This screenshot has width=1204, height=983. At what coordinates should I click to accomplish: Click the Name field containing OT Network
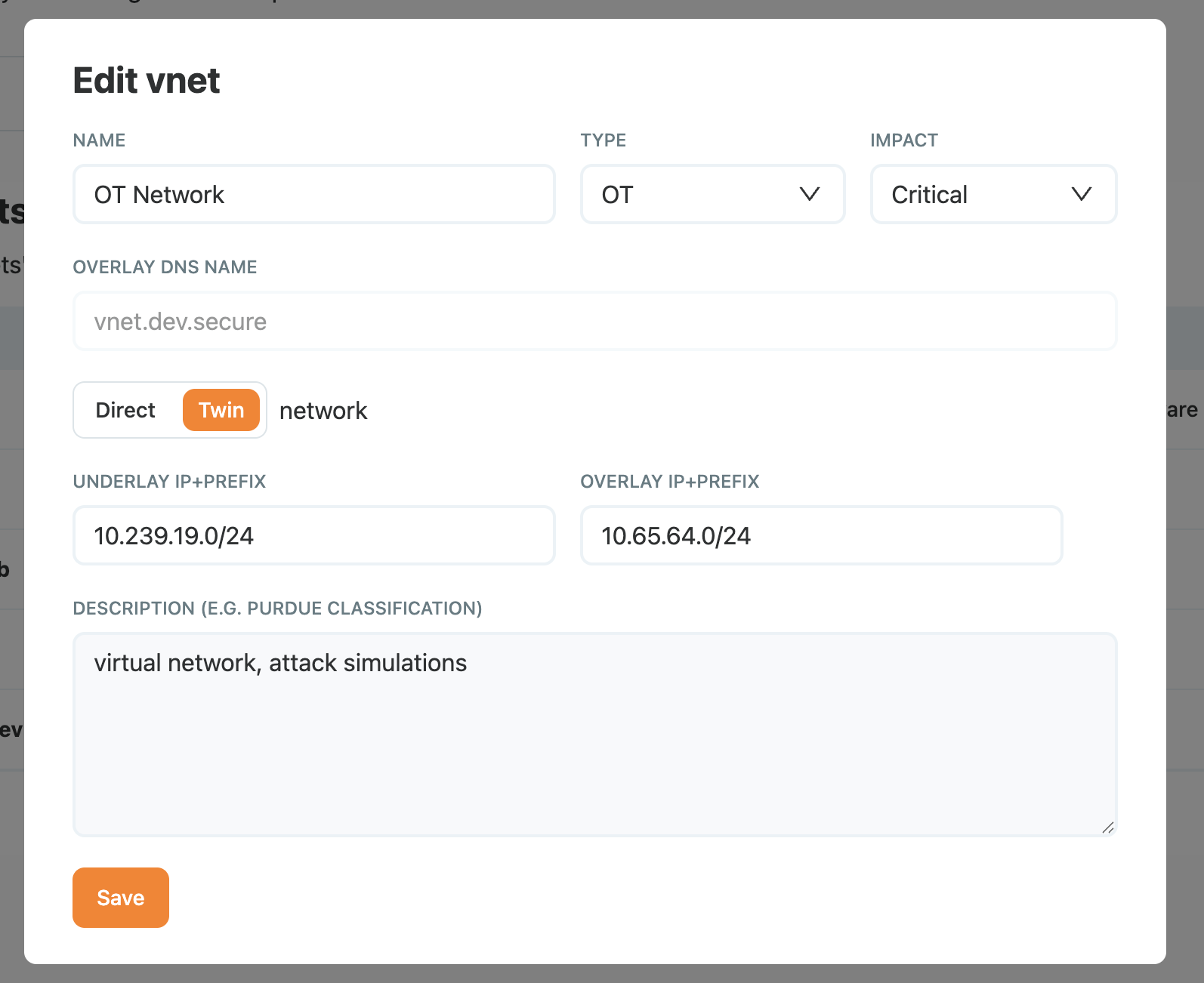pos(313,195)
